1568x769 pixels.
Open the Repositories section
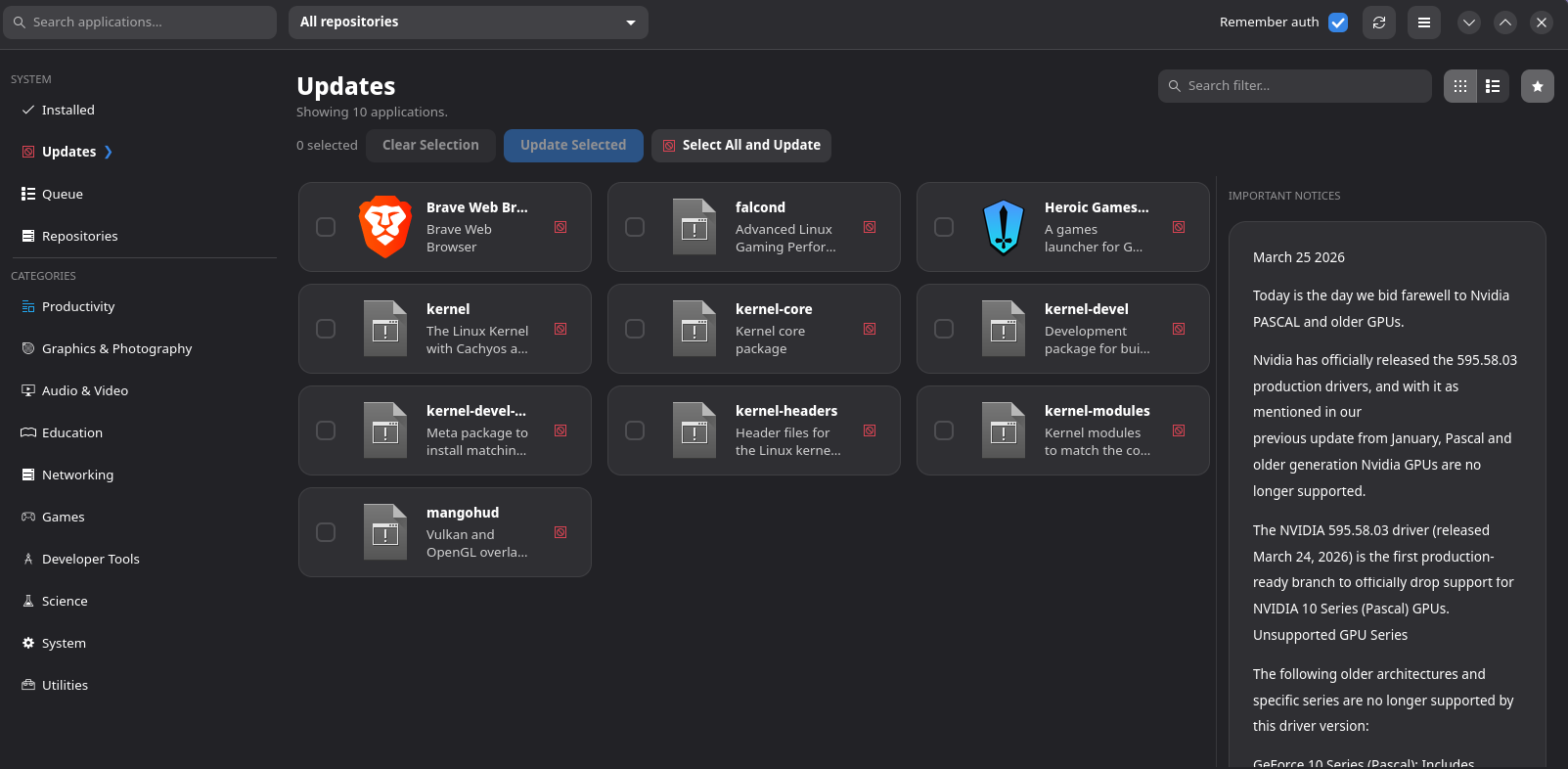(x=80, y=236)
